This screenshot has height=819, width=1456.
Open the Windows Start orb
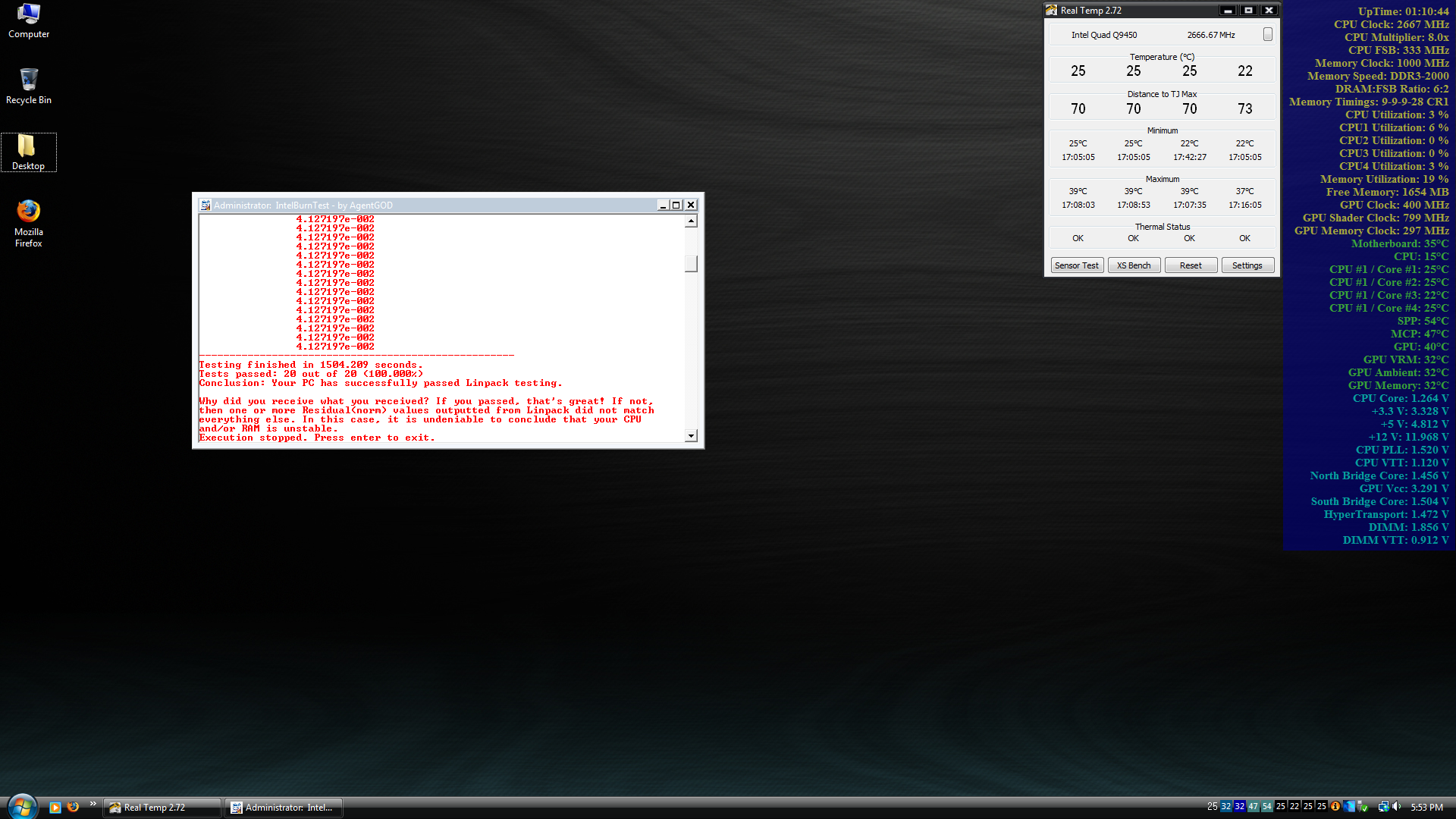(22, 806)
